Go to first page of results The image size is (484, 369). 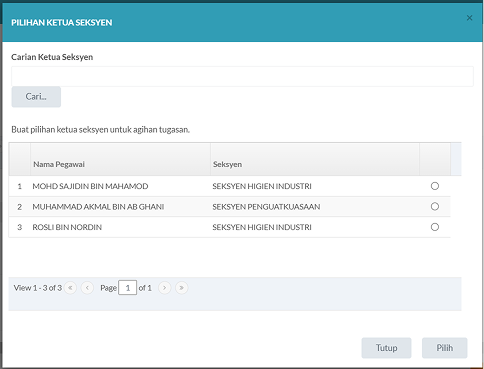tap(70, 288)
